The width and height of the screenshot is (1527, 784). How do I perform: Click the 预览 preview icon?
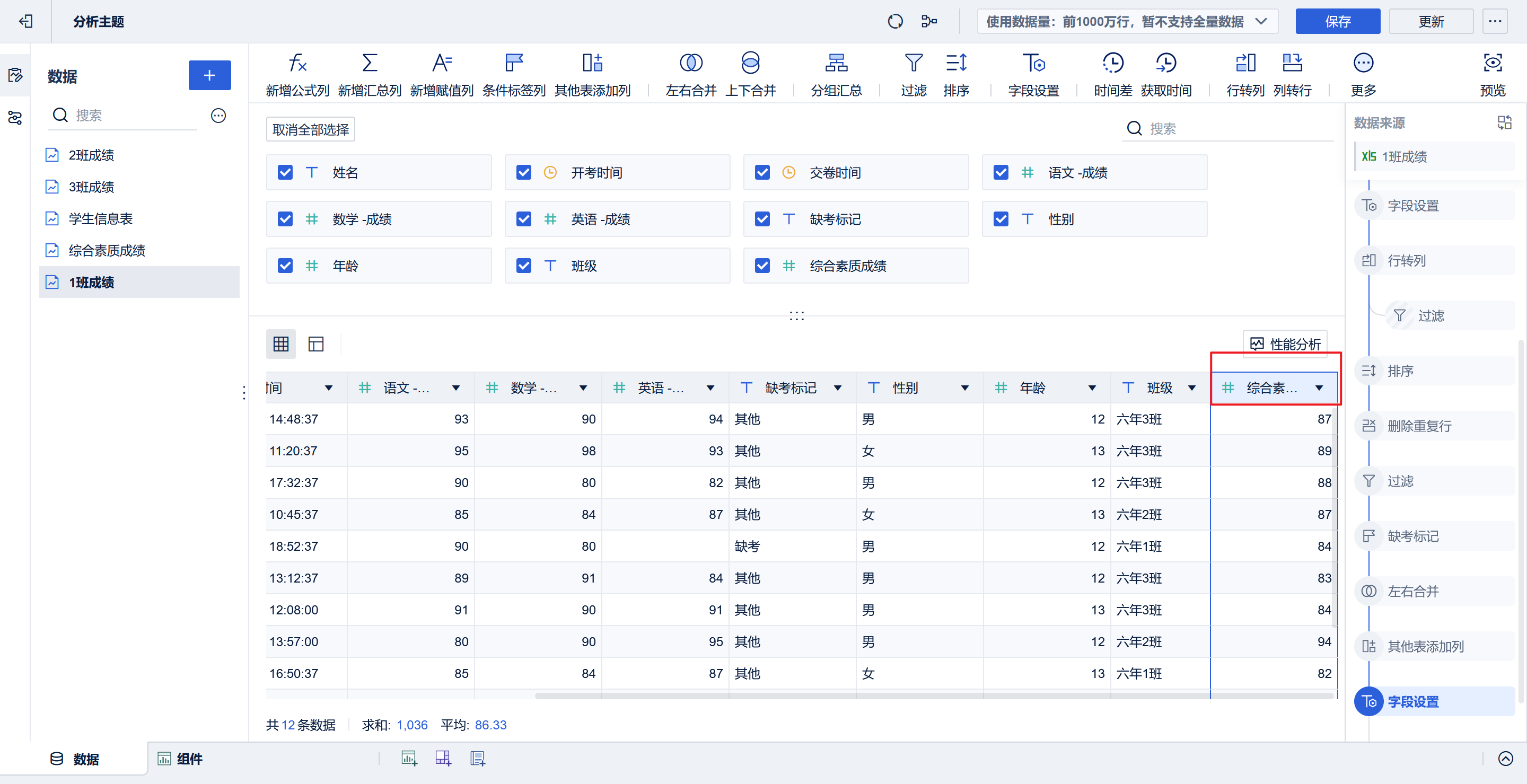(x=1492, y=63)
